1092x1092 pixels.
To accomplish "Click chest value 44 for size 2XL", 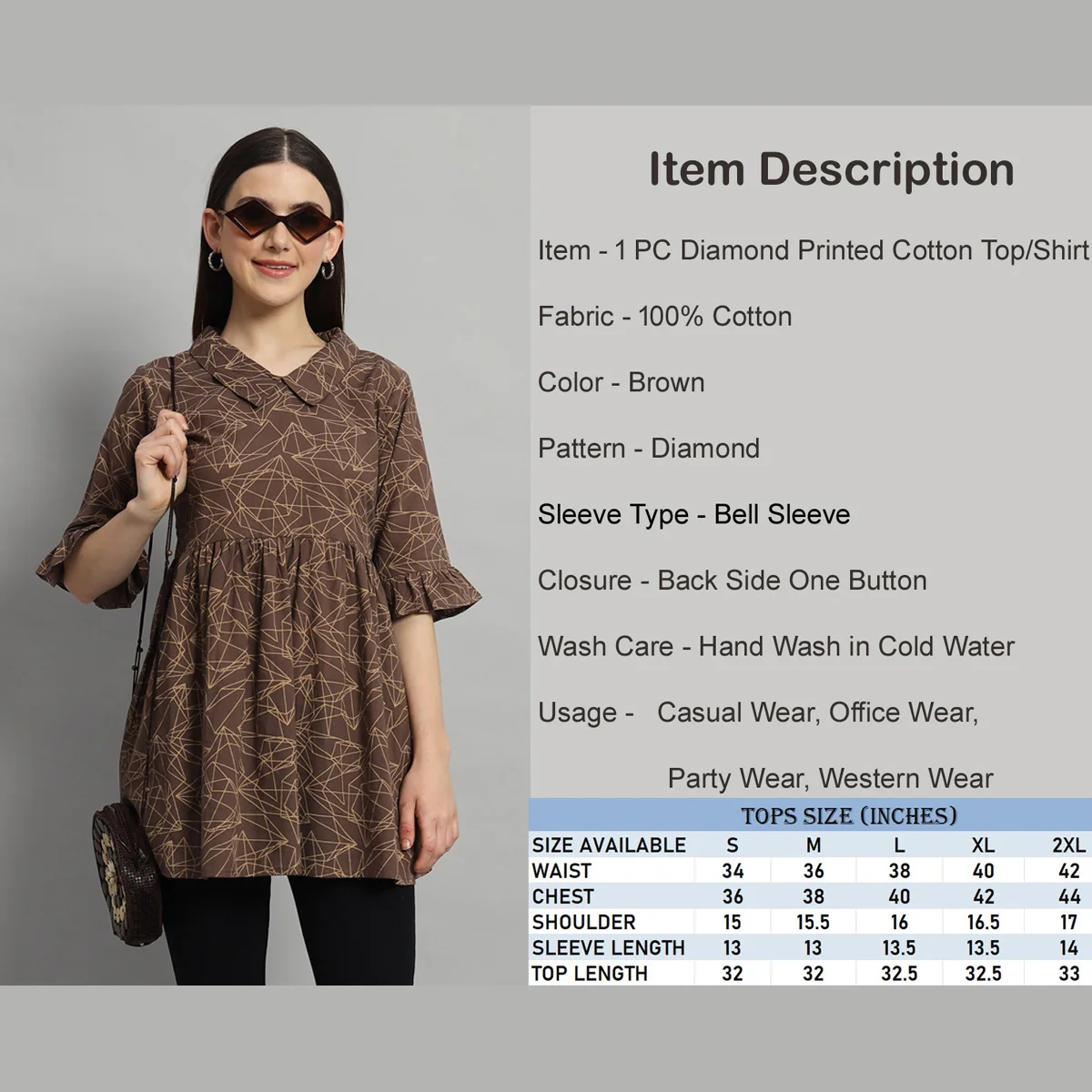I will pos(1069,896).
